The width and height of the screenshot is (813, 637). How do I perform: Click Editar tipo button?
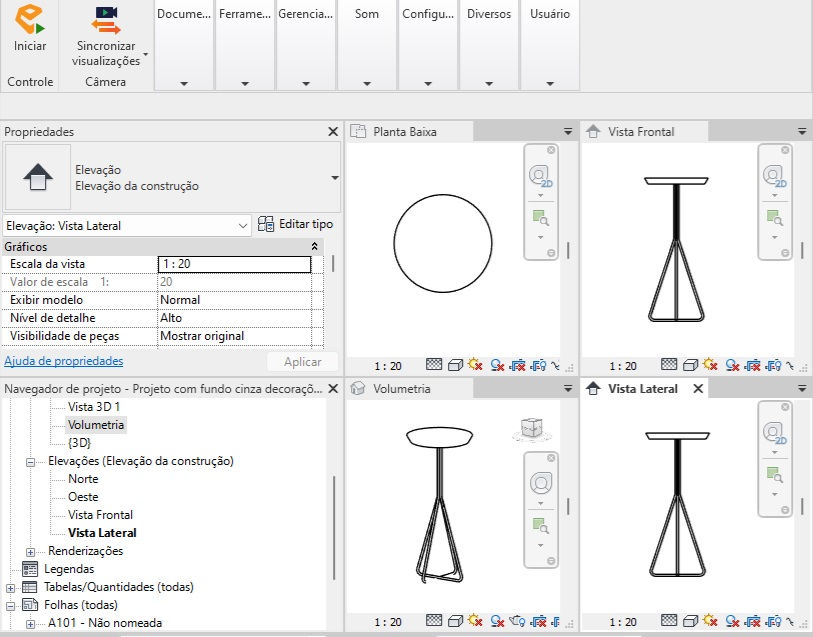(x=296, y=224)
